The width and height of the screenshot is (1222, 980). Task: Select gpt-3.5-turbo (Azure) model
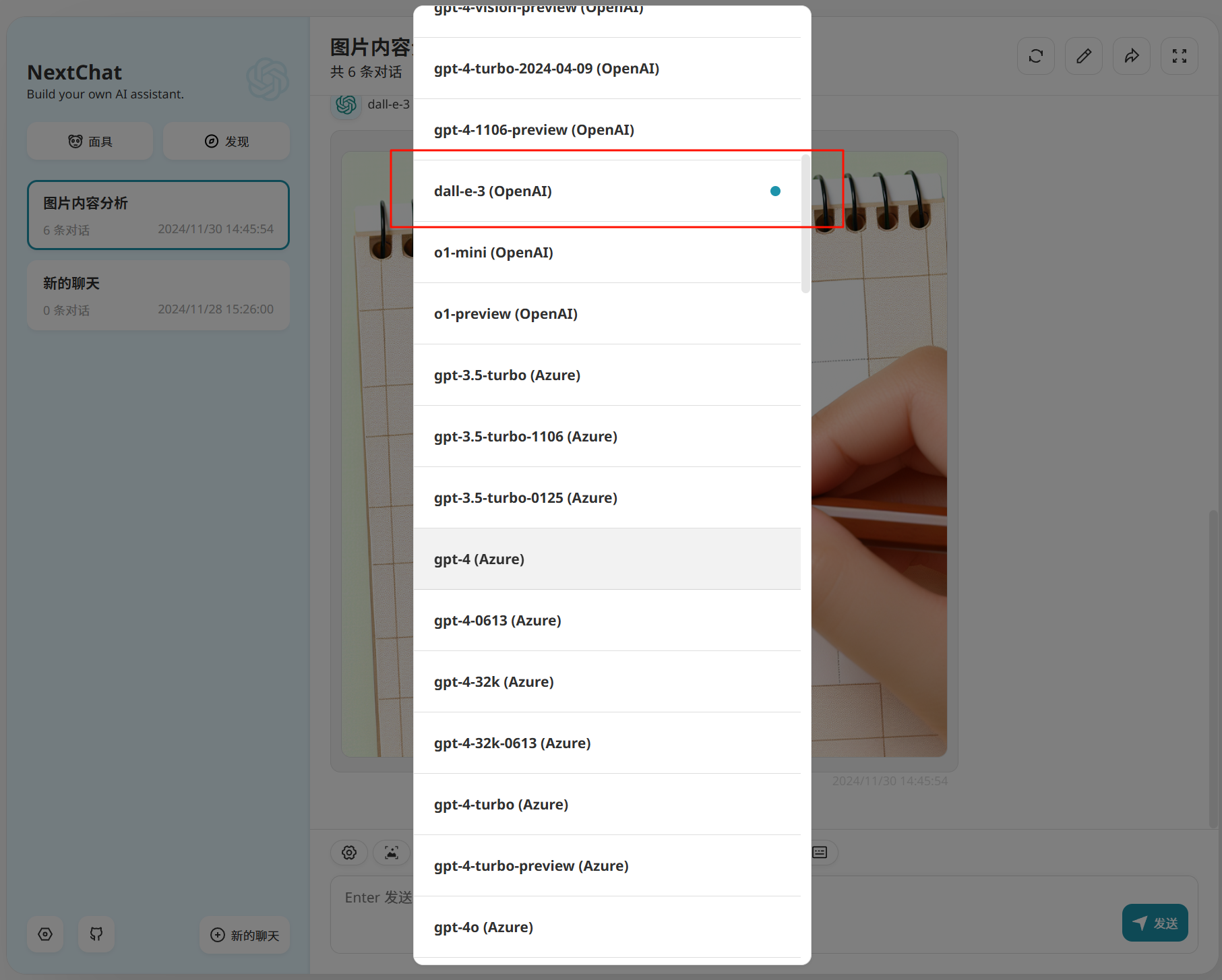coord(607,375)
